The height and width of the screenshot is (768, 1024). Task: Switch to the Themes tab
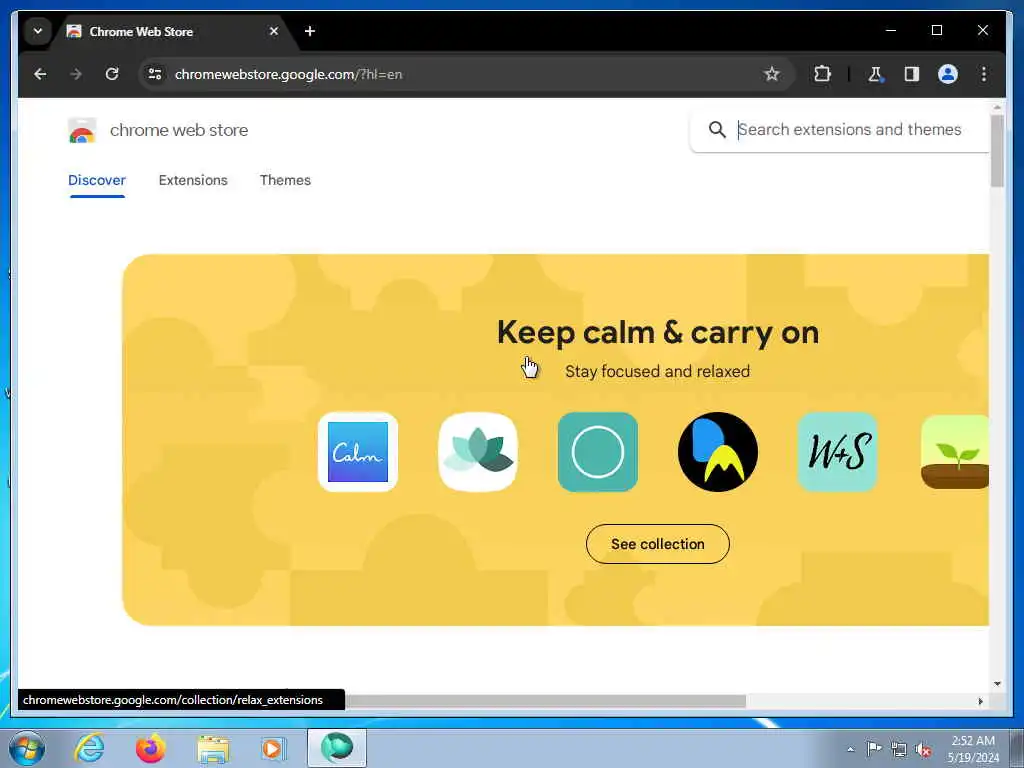(x=285, y=180)
